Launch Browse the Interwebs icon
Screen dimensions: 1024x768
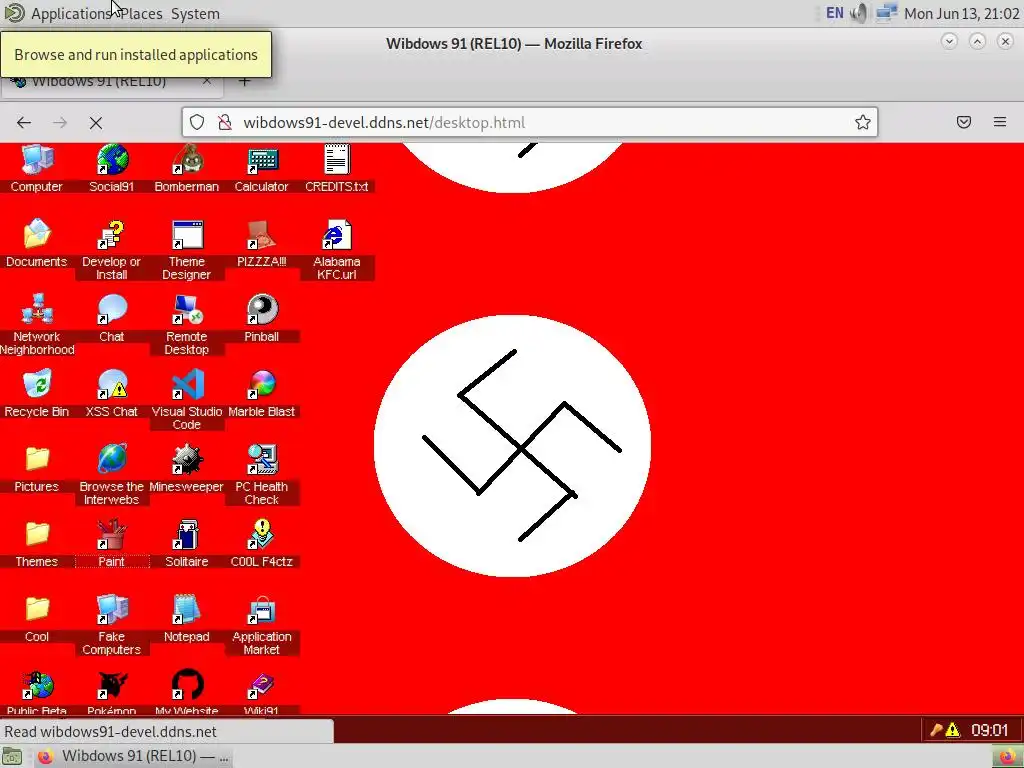pyautogui.click(x=112, y=476)
